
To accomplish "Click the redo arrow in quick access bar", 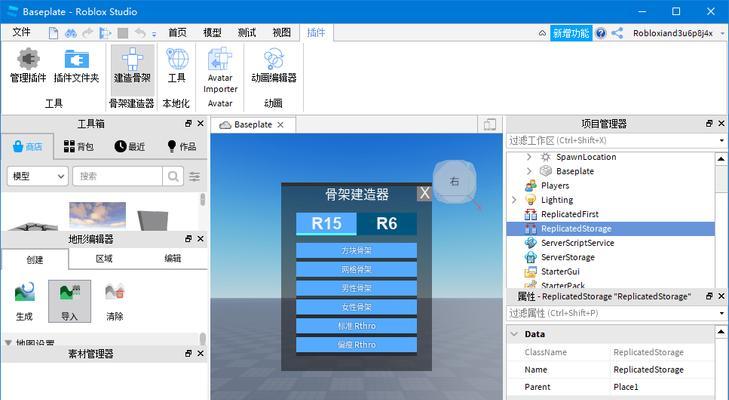I will (x=87, y=33).
